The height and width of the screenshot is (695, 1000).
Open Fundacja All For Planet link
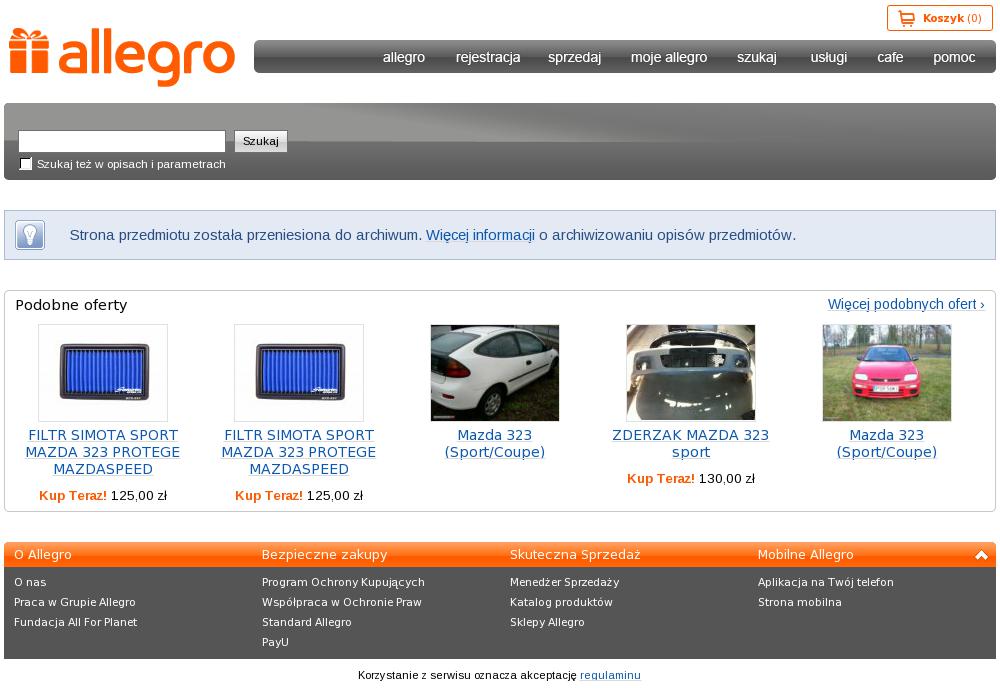[x=75, y=622]
